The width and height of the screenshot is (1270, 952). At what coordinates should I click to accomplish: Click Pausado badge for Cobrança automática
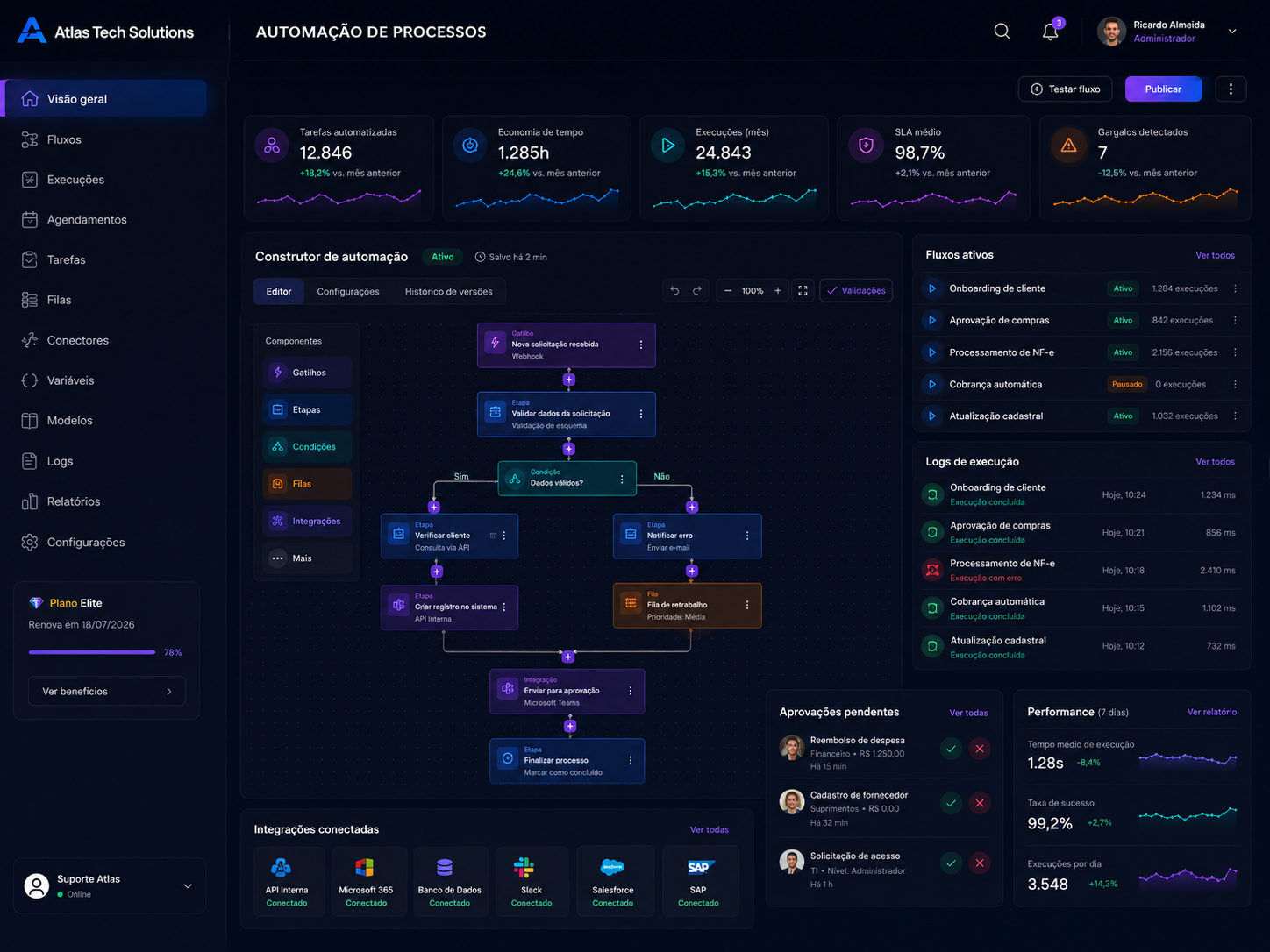(1127, 384)
